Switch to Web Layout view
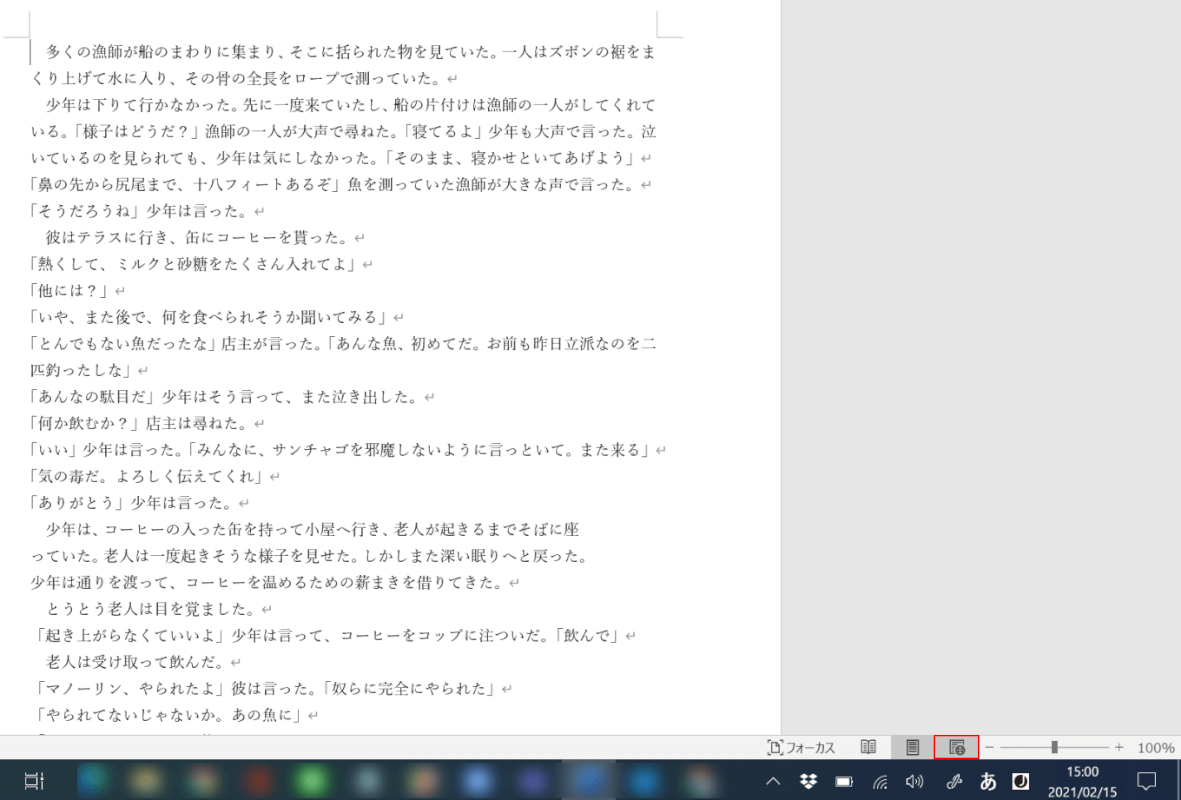This screenshot has width=1181, height=800. click(x=956, y=747)
